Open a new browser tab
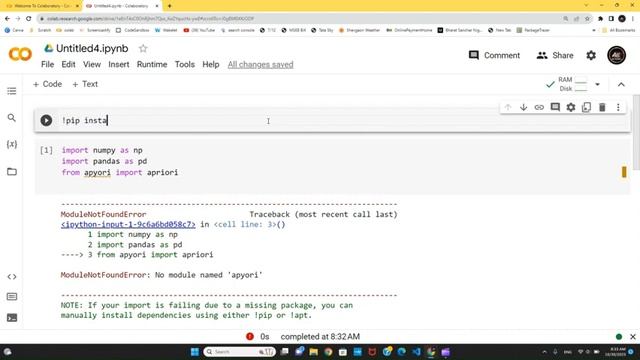The image size is (640, 360). (x=169, y=6)
